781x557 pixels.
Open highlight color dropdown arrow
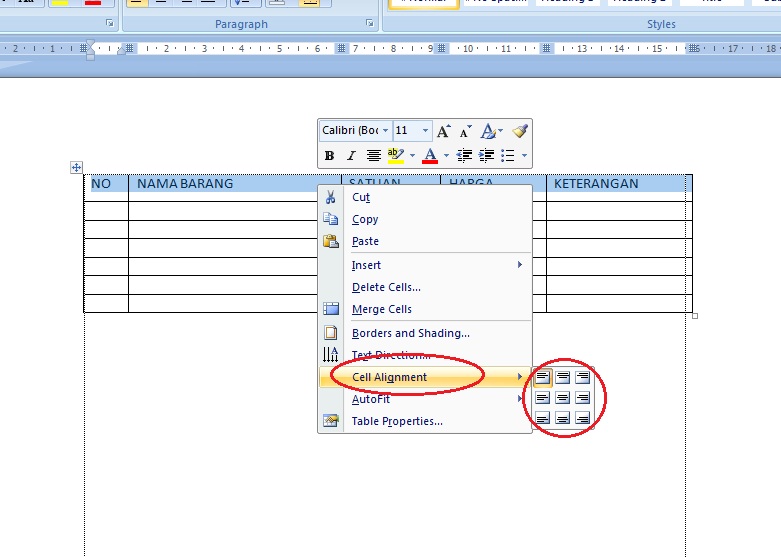click(412, 155)
